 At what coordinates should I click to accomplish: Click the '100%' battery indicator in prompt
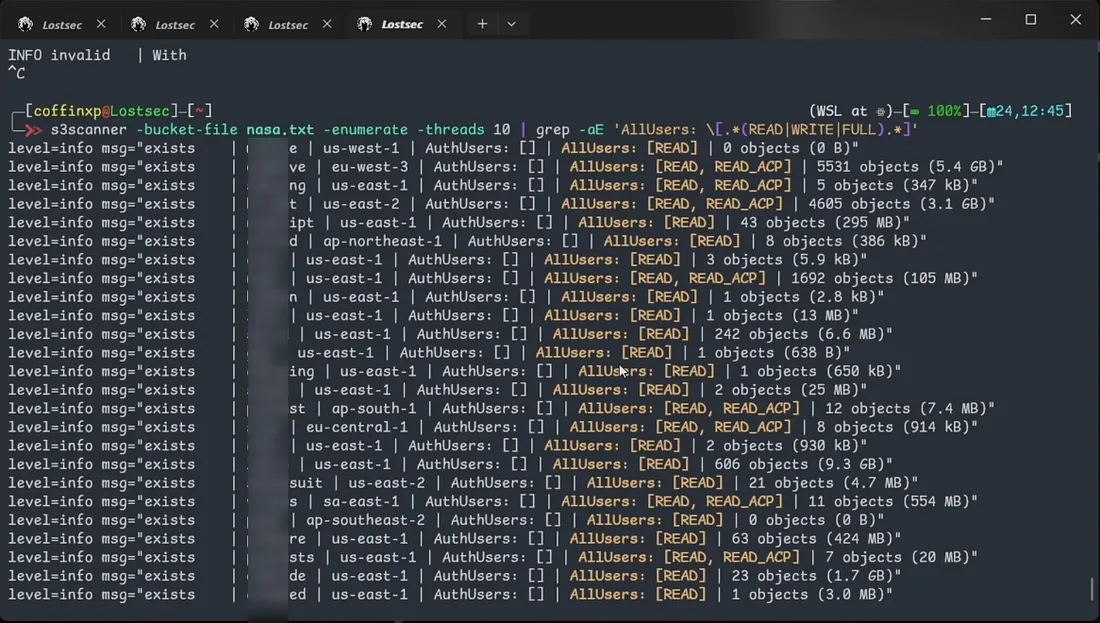pos(944,111)
